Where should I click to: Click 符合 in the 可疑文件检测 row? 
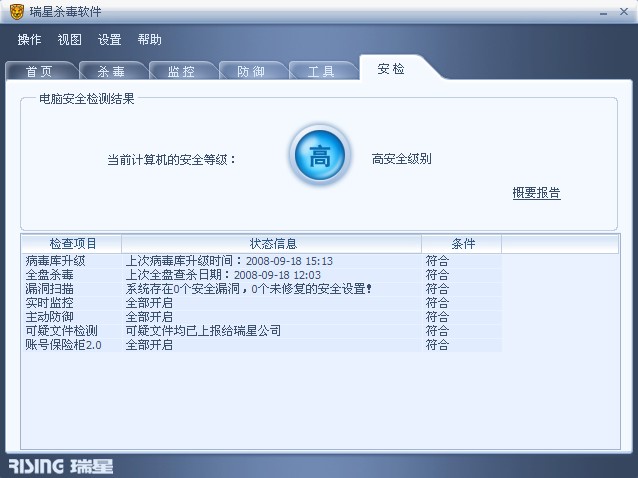tap(437, 331)
